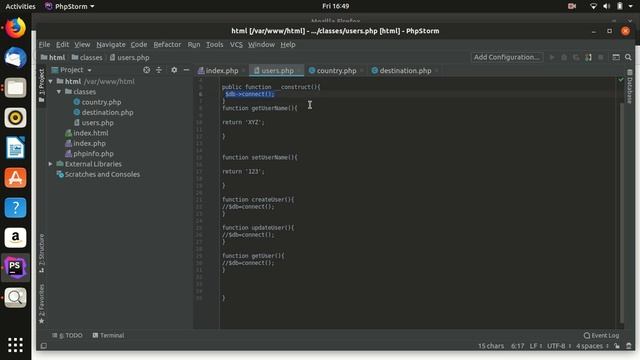Select destination.php in project tree
The image size is (640, 360).
(107, 112)
